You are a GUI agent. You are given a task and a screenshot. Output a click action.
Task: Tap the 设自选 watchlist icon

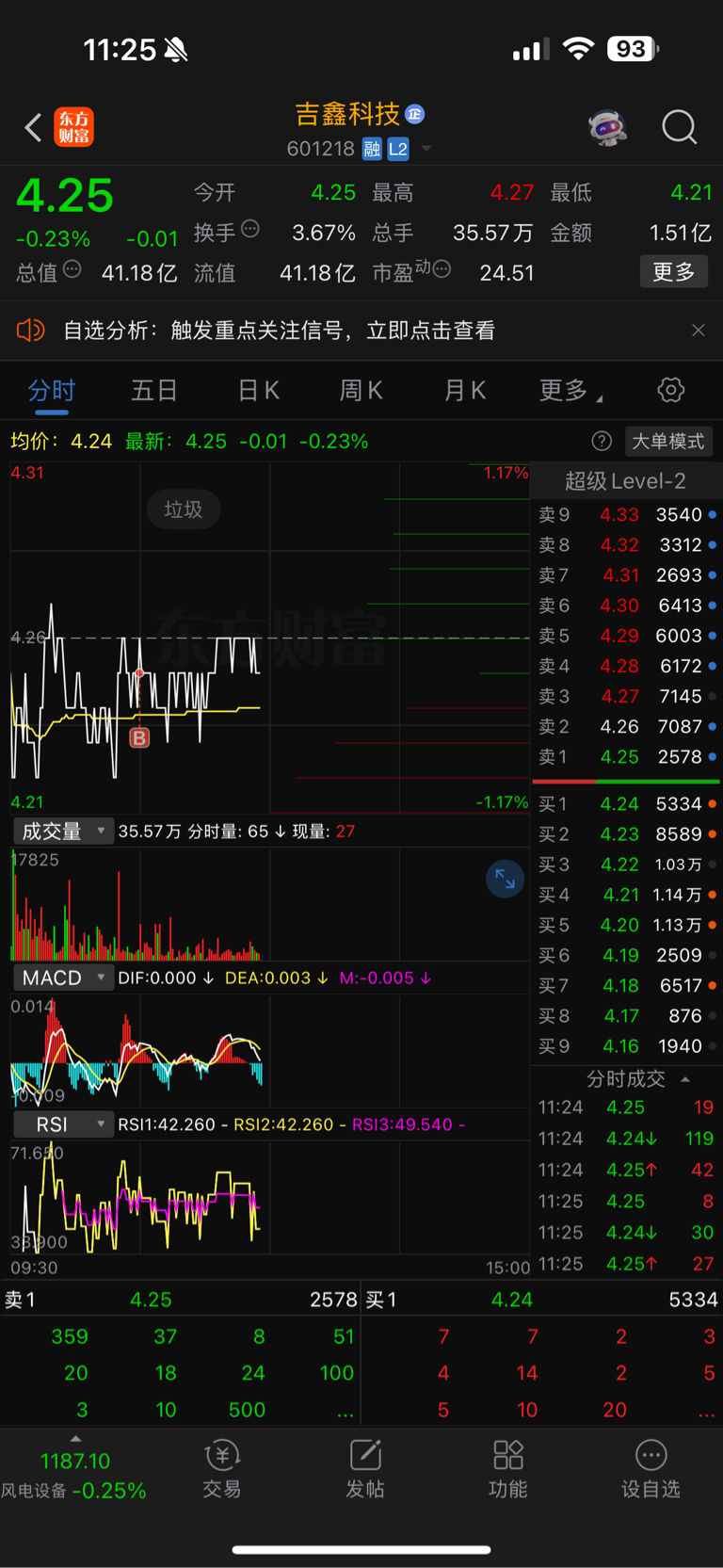pos(651,1469)
